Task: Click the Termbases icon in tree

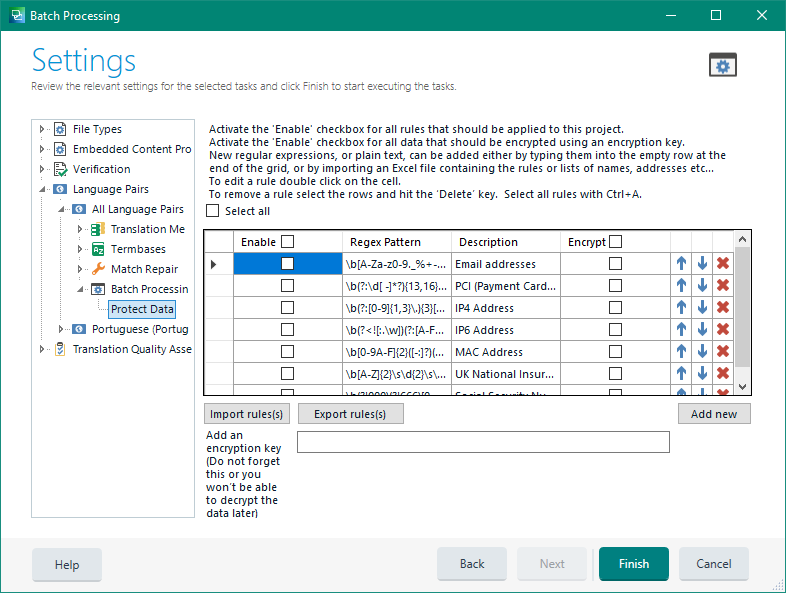Action: (98, 249)
